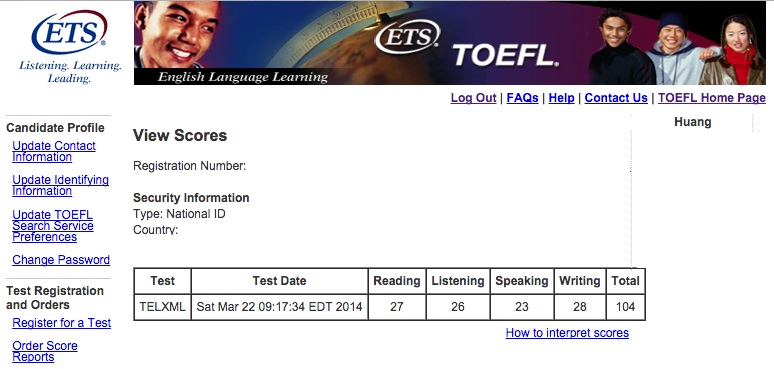Click the Total score cell 104
This screenshot has width=774, height=369.
625,307
